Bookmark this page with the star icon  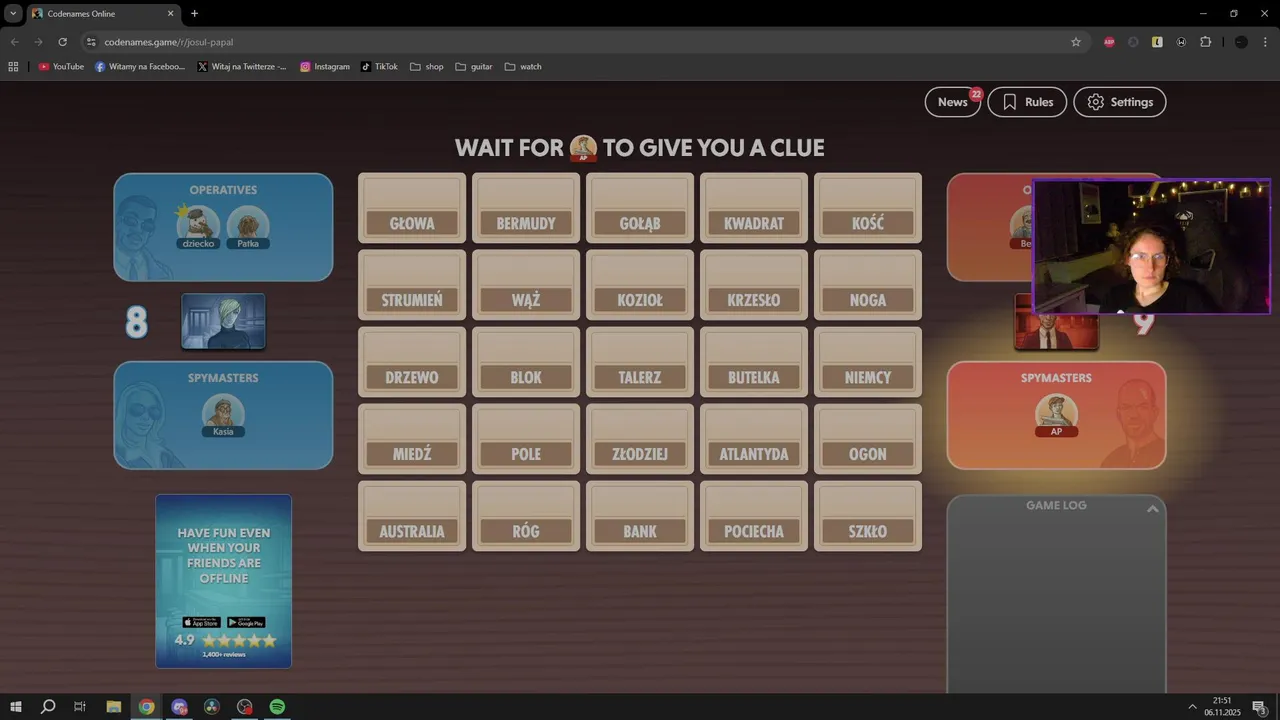click(x=1076, y=42)
